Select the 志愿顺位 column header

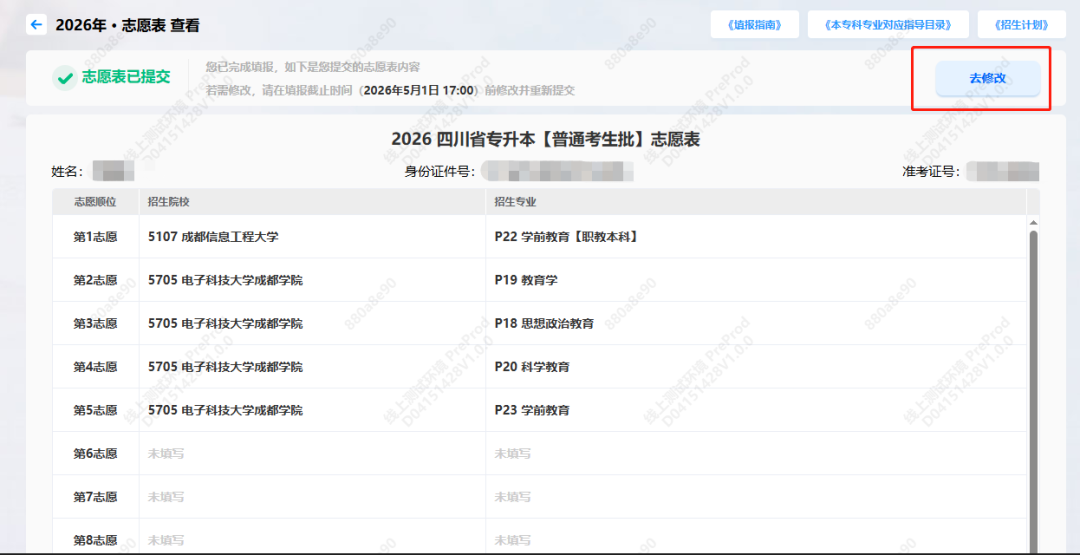coord(95,202)
